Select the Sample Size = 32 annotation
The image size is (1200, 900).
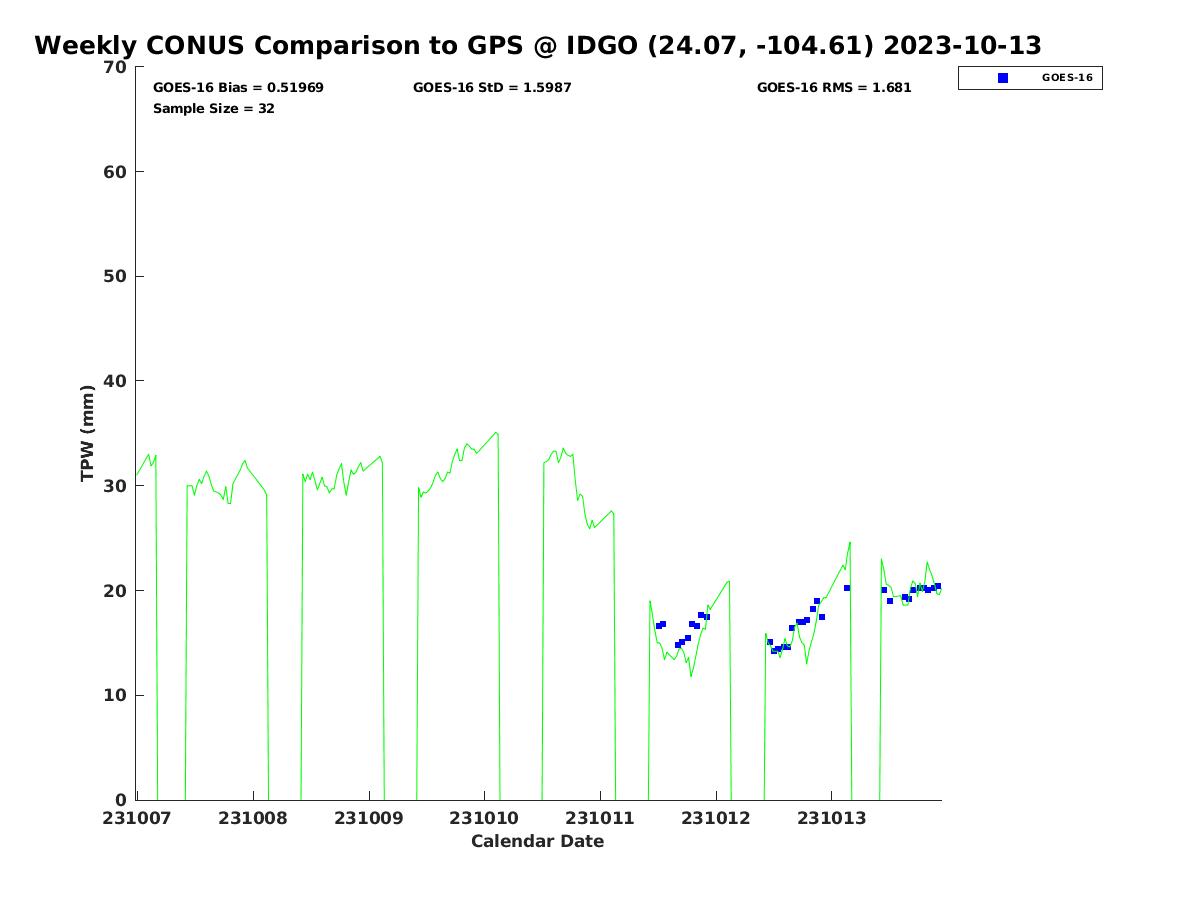click(x=213, y=109)
